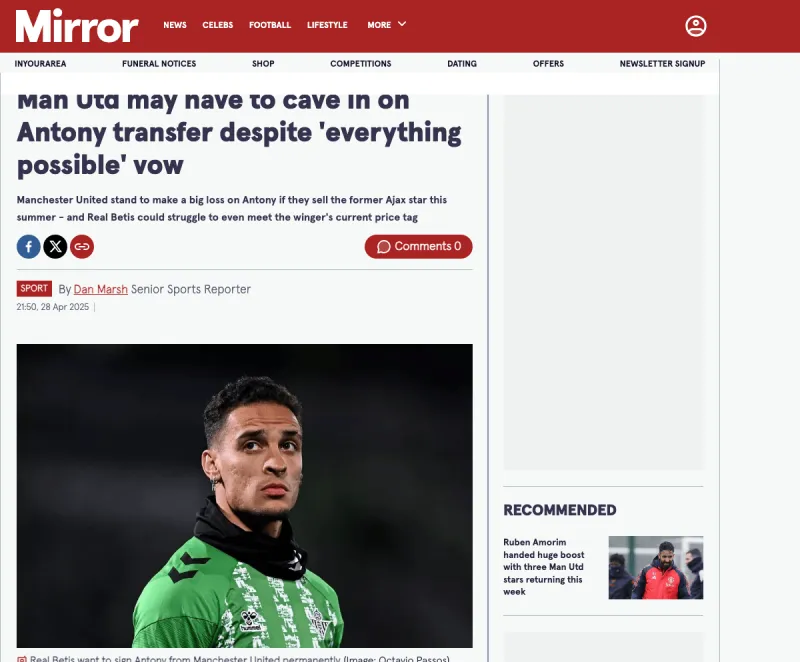Open NEWSLETTER SIGNUP link

point(662,64)
